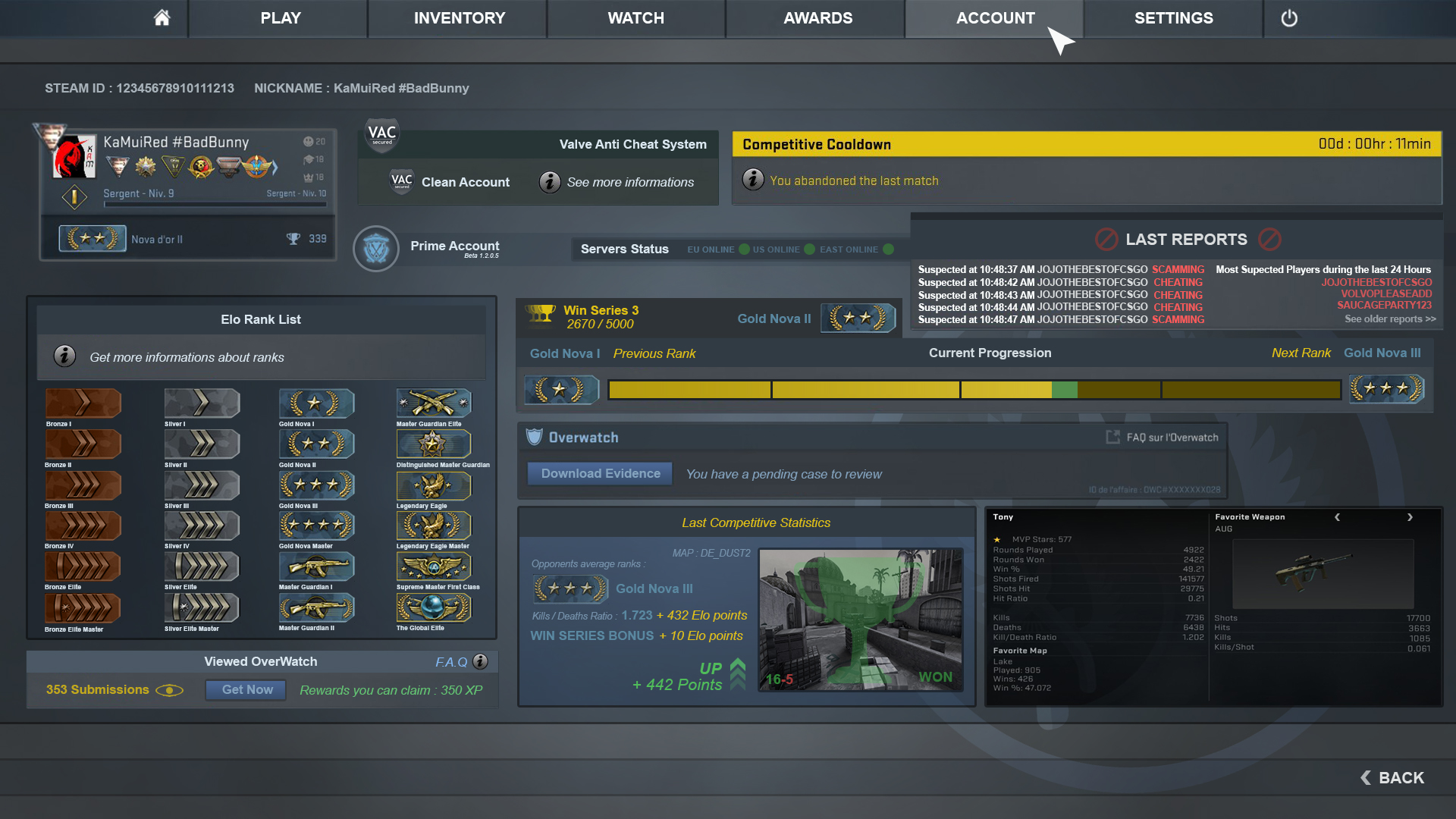The image size is (1456, 819).
Task: Open 'Get more informations about ranks'
Action: [187, 357]
